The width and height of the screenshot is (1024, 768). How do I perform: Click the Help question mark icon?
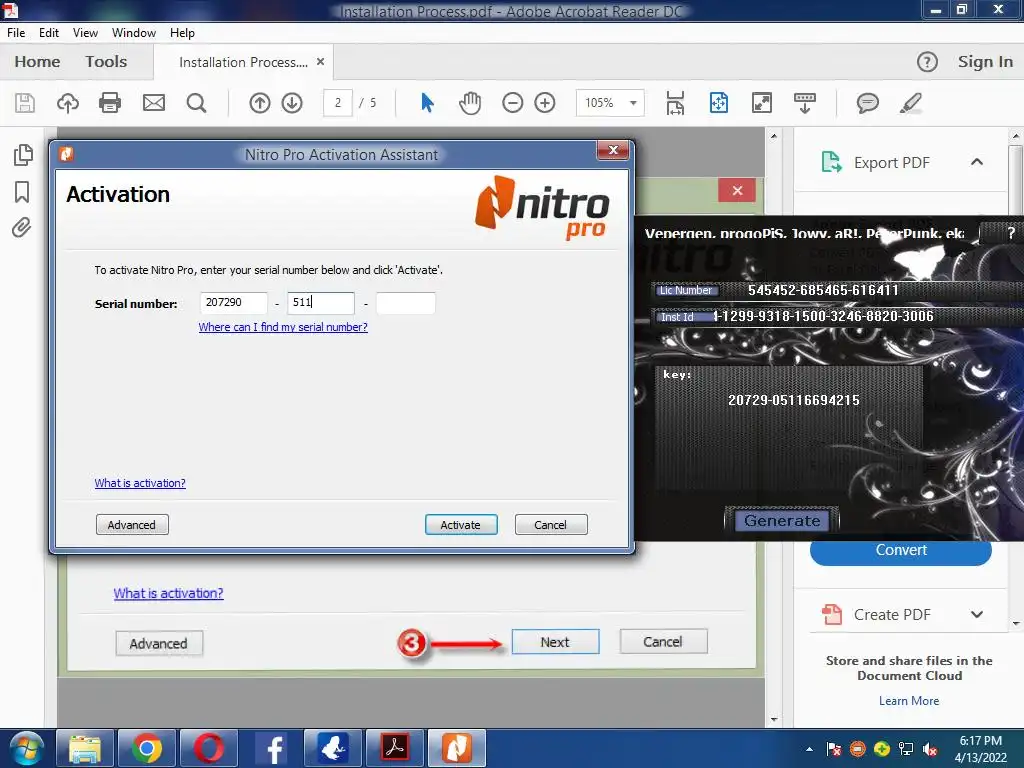click(x=927, y=62)
